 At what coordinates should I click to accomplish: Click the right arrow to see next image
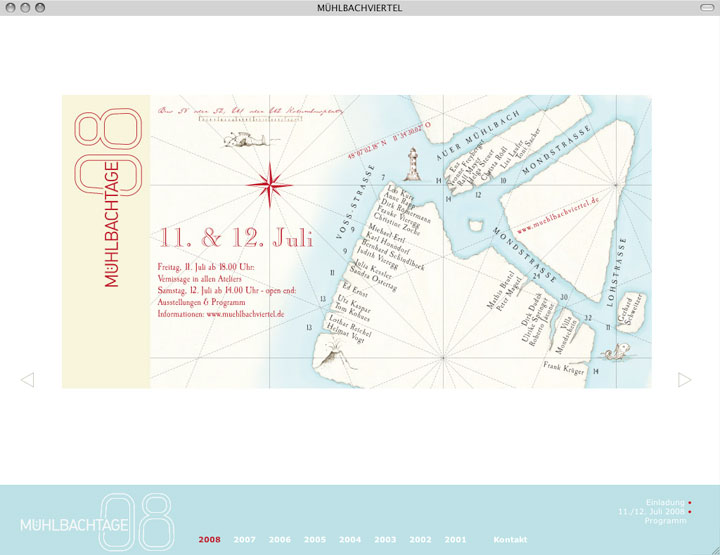point(684,379)
